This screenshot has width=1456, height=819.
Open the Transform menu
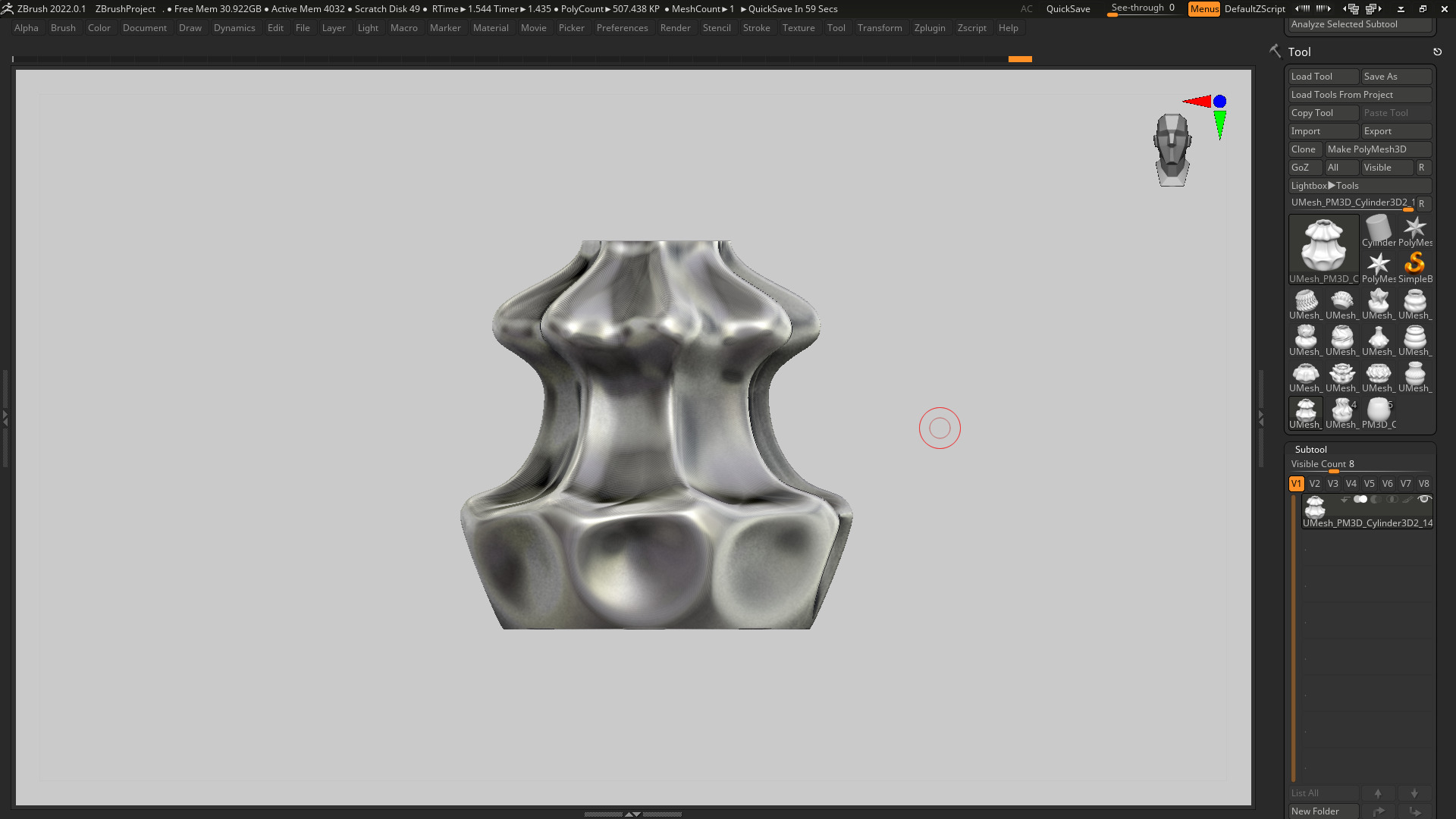[x=880, y=28]
